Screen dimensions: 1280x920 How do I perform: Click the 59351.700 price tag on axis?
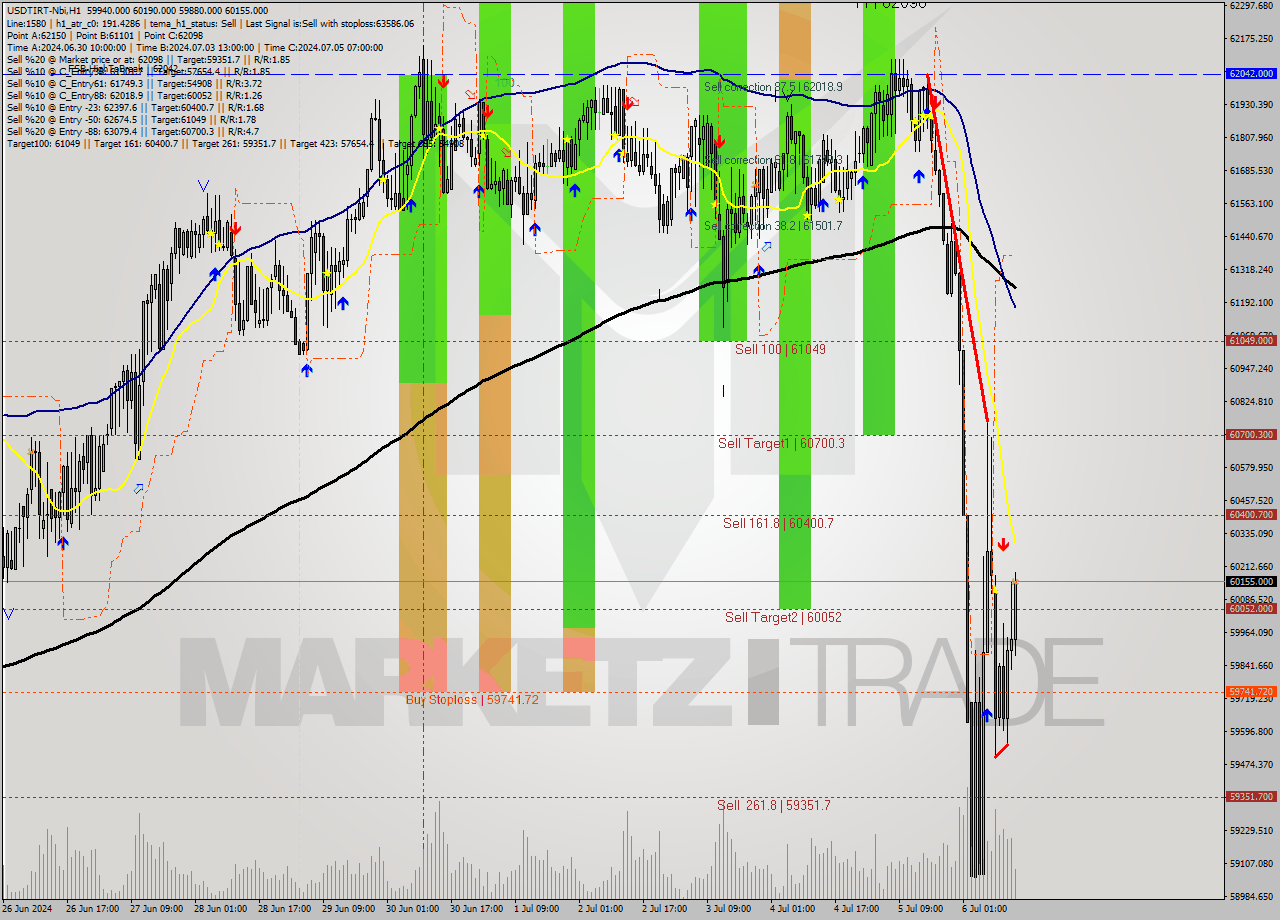[x=1250, y=797]
